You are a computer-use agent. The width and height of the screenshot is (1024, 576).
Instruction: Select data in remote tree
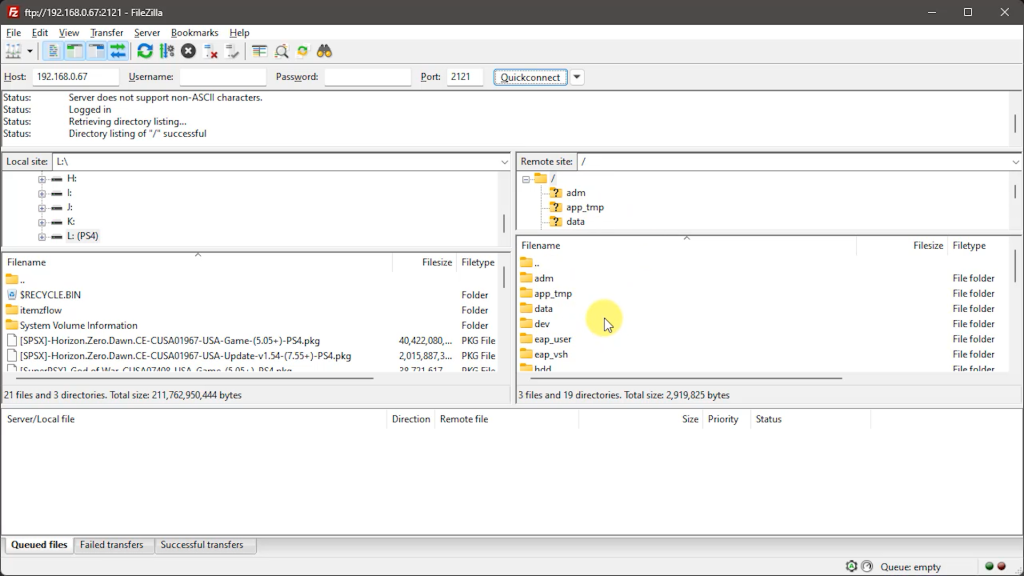[x=575, y=221]
